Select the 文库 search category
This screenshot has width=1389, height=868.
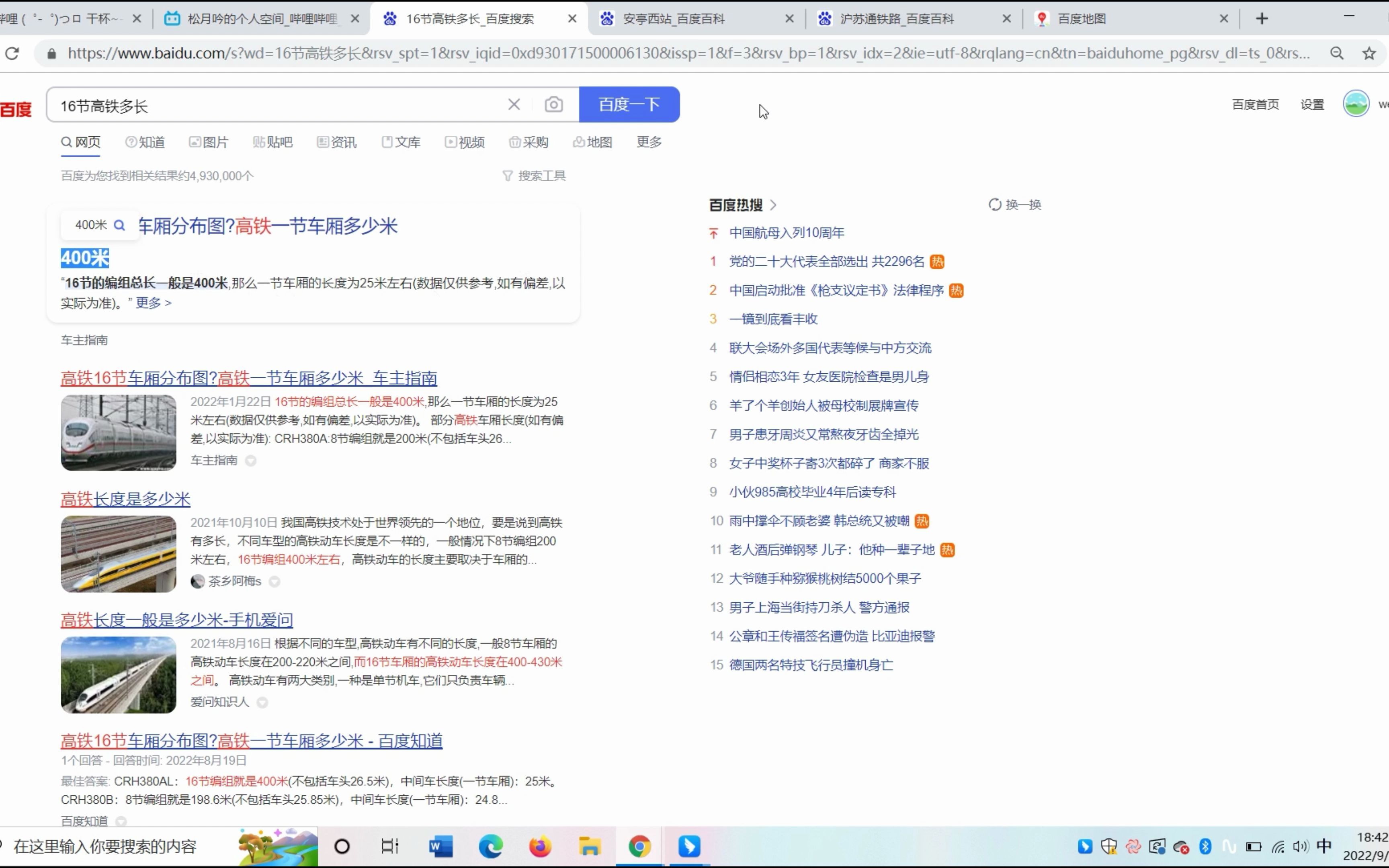point(401,142)
